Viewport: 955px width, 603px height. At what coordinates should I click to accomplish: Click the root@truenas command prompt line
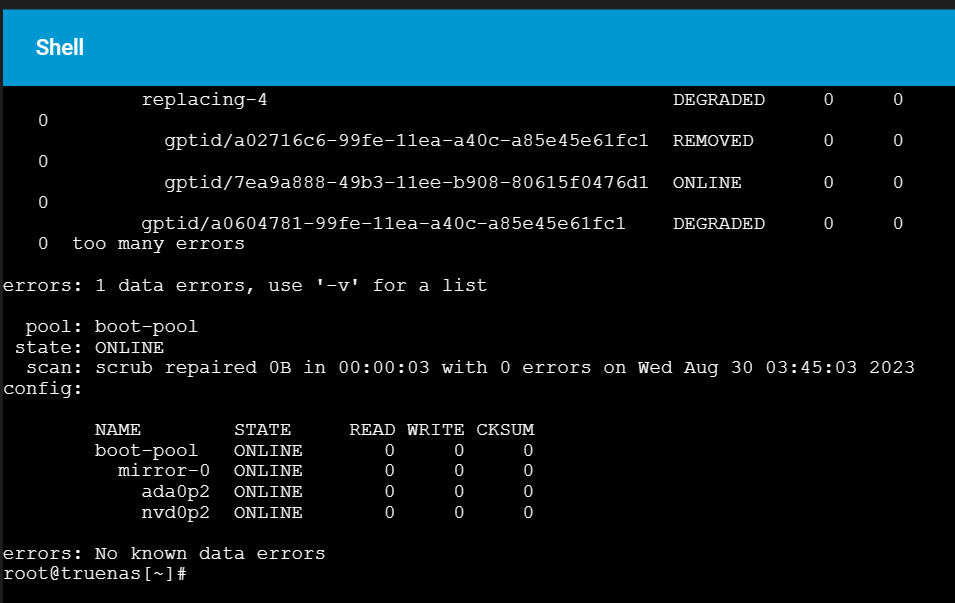(x=94, y=574)
